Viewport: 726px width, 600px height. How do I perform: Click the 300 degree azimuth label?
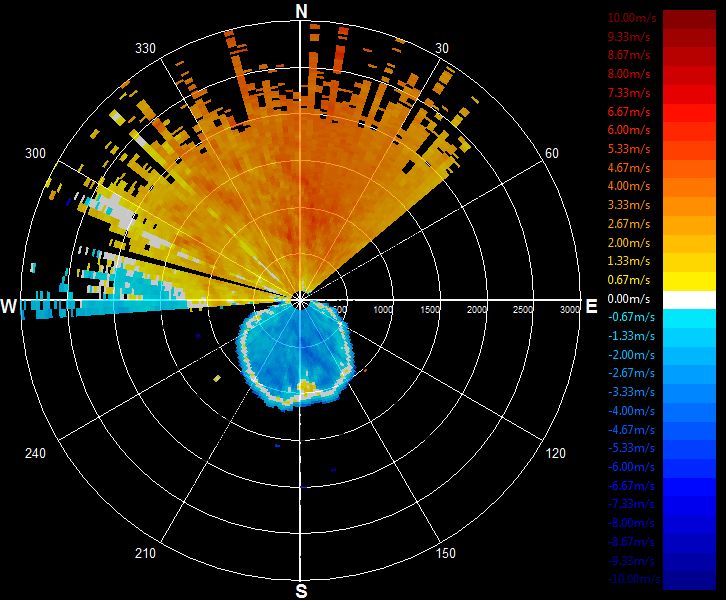click(x=35, y=153)
